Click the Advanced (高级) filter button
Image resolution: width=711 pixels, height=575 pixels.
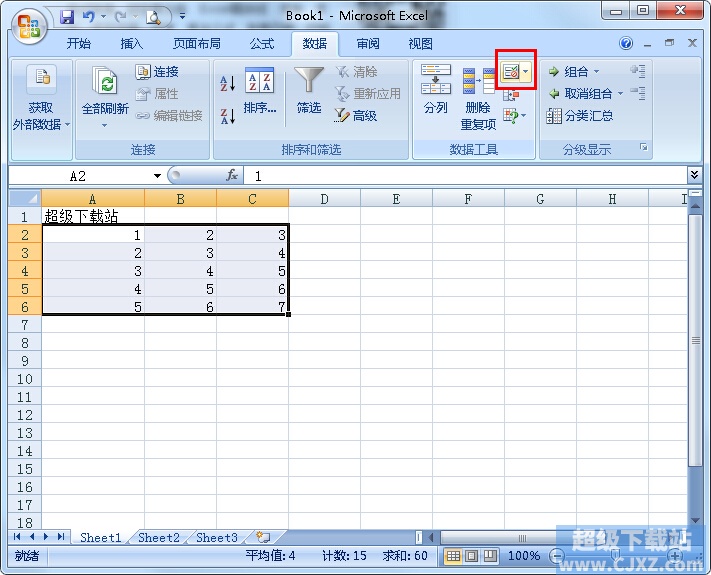pos(355,116)
